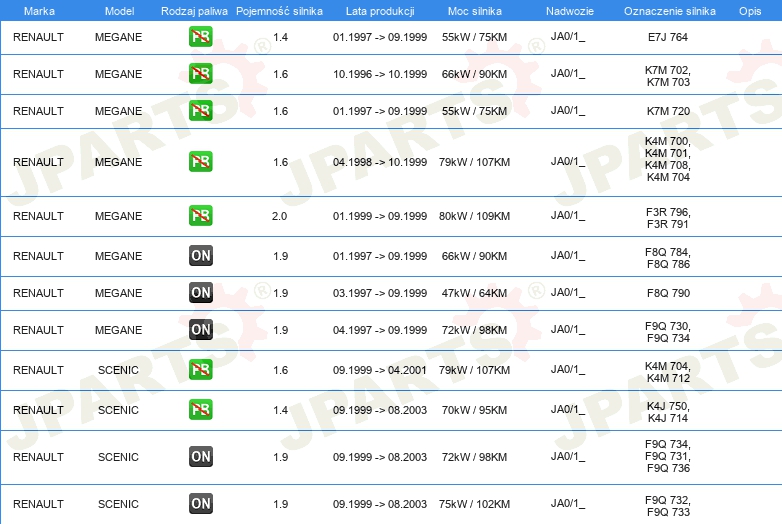Select engine codes K7M 702, K7M 703
The height and width of the screenshot is (524, 782).
pos(668,76)
